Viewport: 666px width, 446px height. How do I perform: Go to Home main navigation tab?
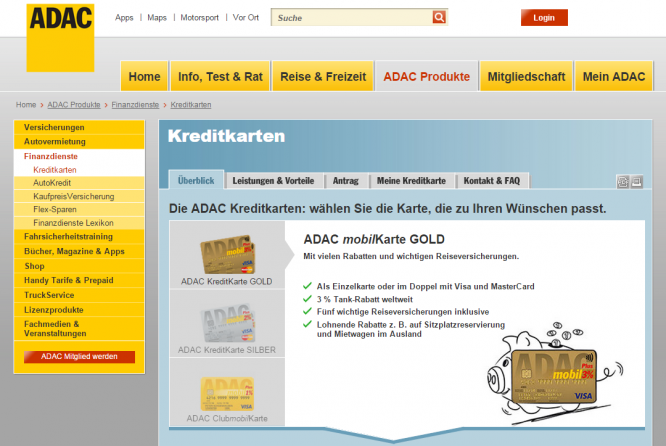click(x=144, y=76)
